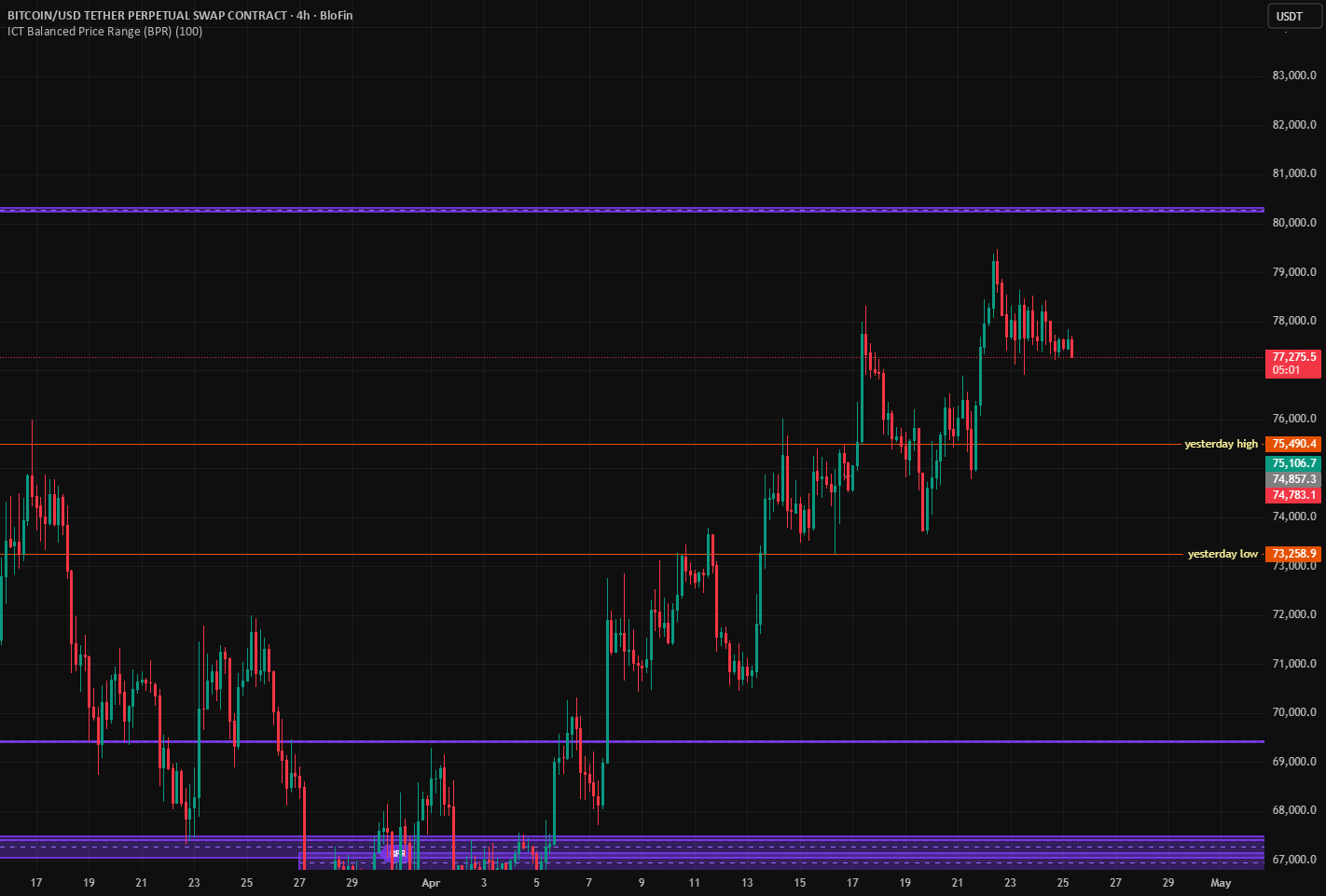Click the 11 date label on the time axis
The height and width of the screenshot is (896, 1326).
[x=694, y=883]
